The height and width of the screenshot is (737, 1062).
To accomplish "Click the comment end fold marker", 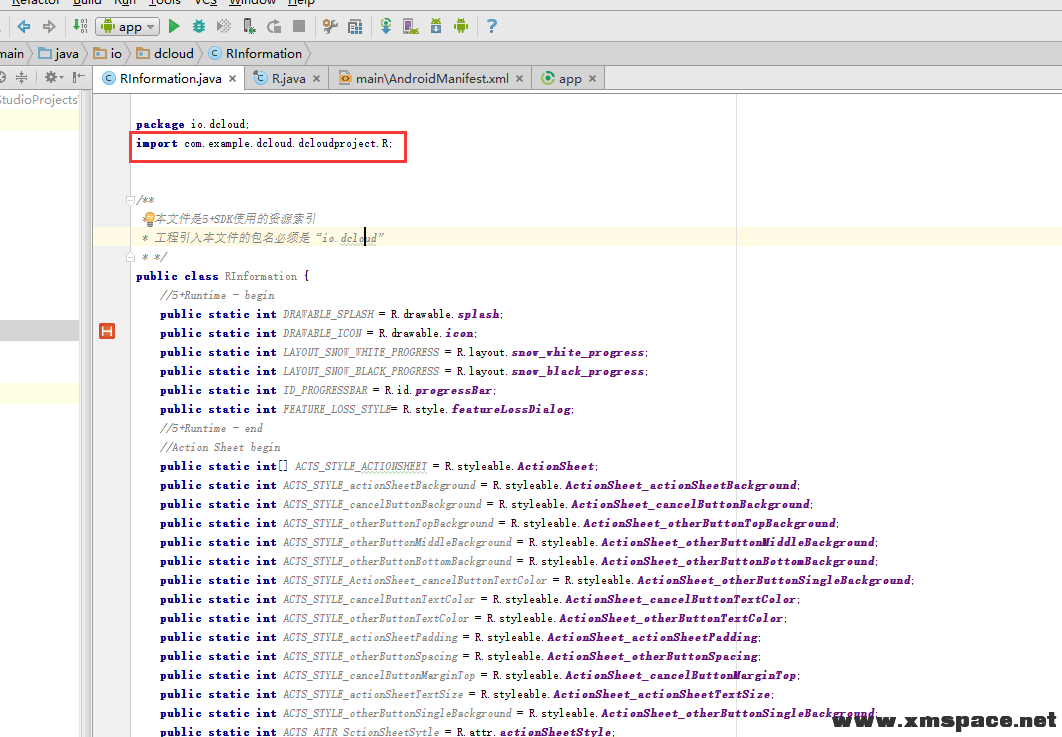I will [130, 257].
